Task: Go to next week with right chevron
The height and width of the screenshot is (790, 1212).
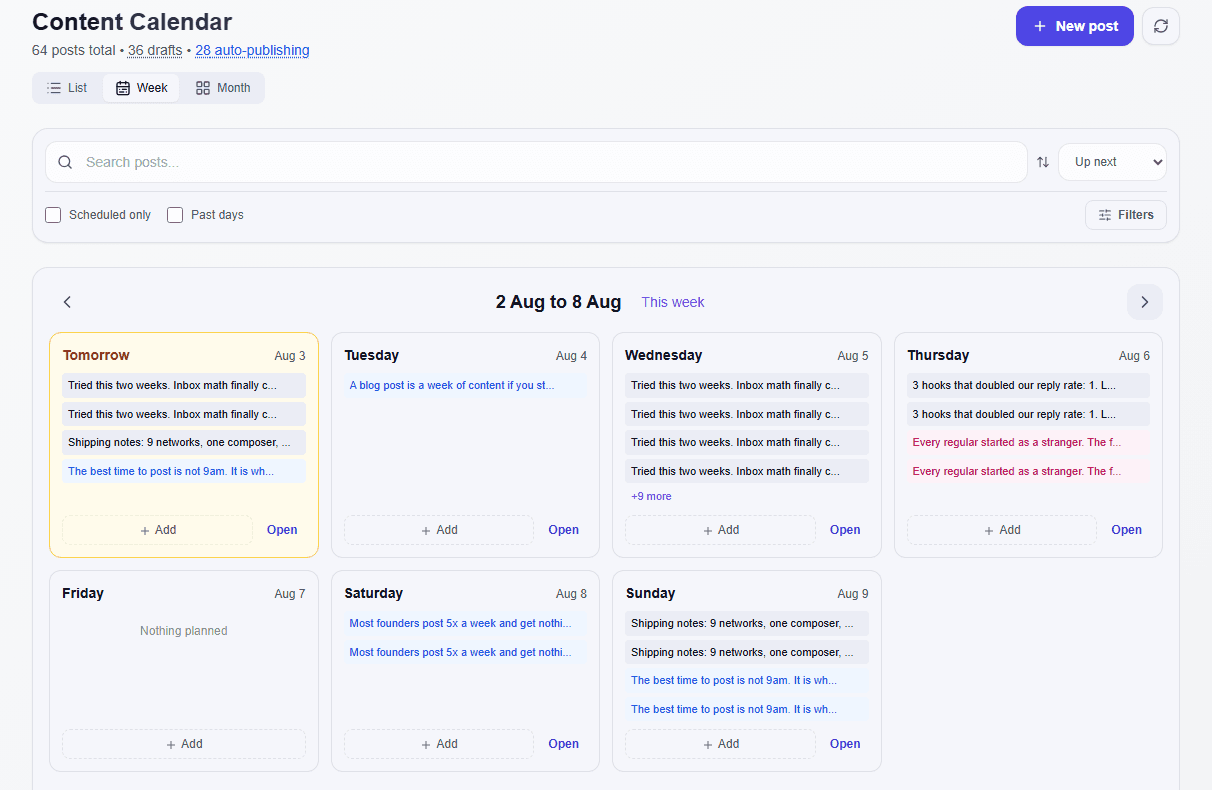Action: click(1145, 302)
